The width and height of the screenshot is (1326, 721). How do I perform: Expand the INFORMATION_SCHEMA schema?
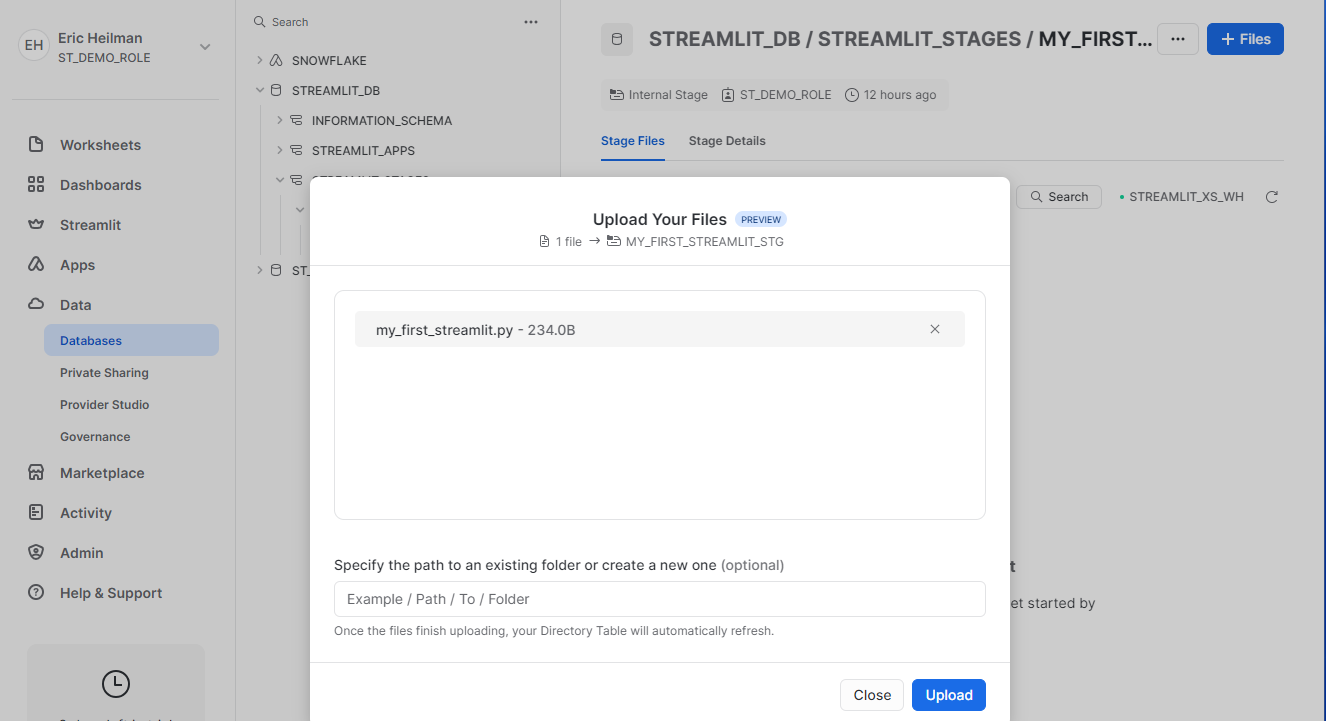[280, 121]
